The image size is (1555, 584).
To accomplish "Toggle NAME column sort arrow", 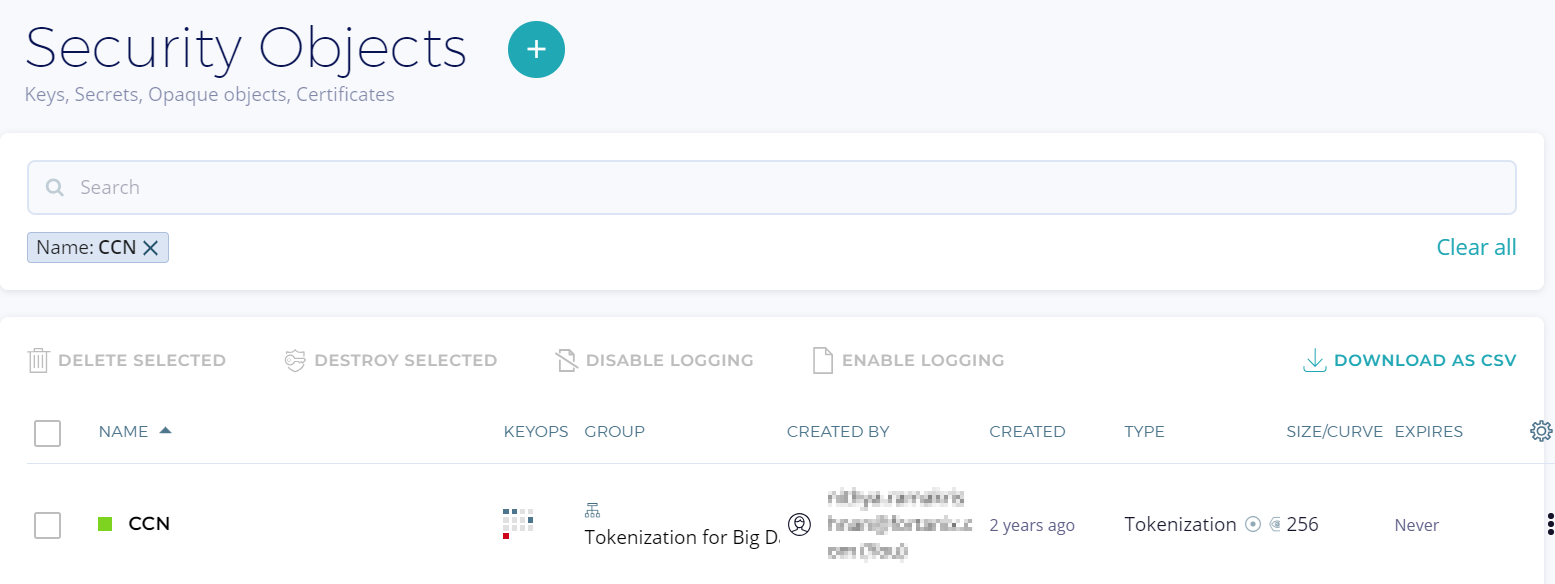I will pos(165,431).
